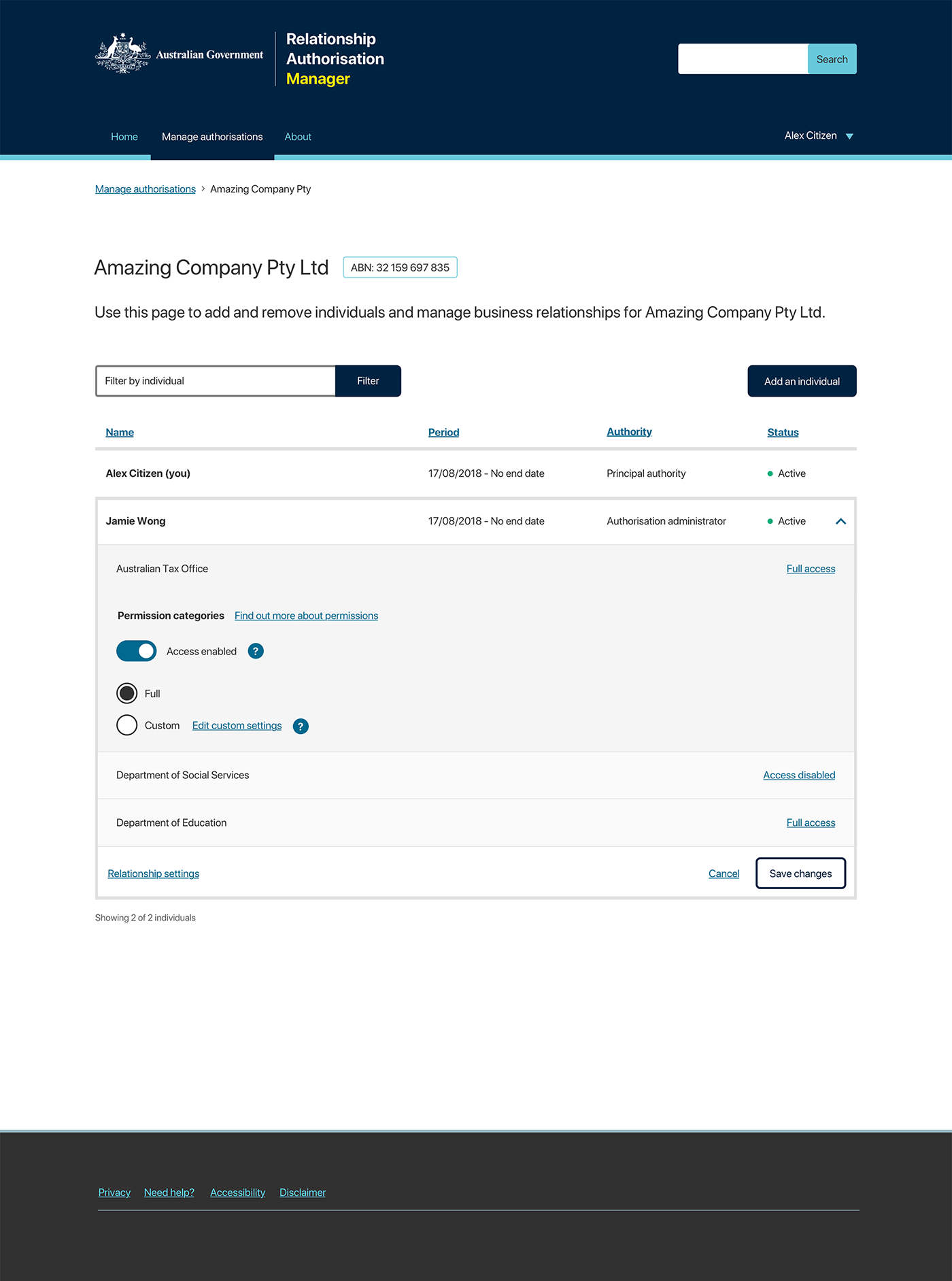The image size is (952, 1281).
Task: Open help icon beside Access enabled
Action: tap(256, 651)
